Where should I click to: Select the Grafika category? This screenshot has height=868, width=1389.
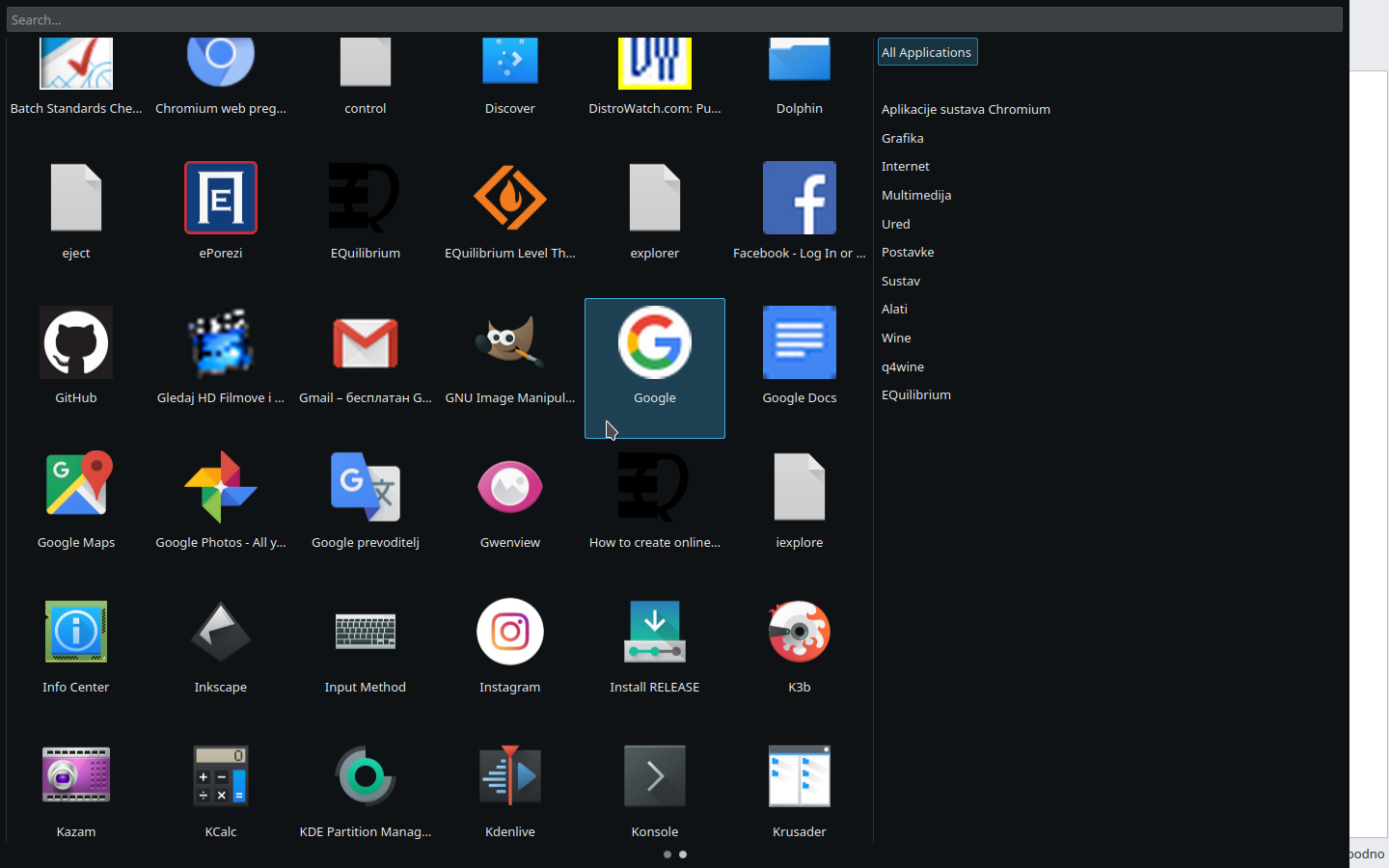[x=902, y=138]
